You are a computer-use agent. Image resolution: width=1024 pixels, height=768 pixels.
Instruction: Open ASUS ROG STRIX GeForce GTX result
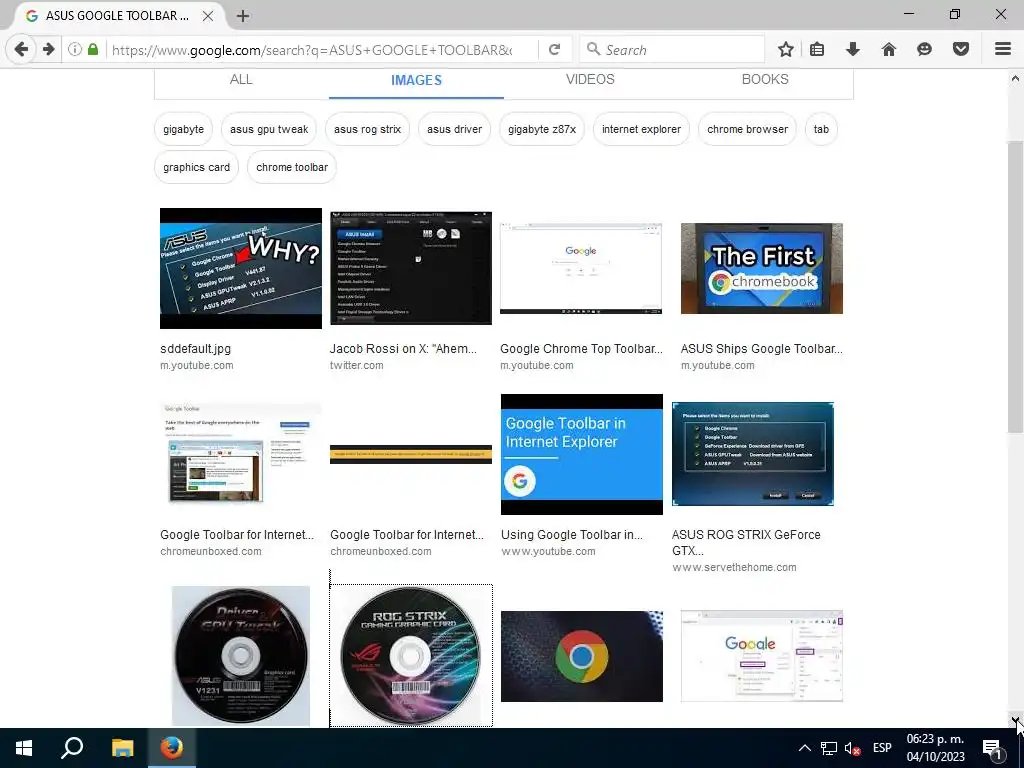point(746,543)
